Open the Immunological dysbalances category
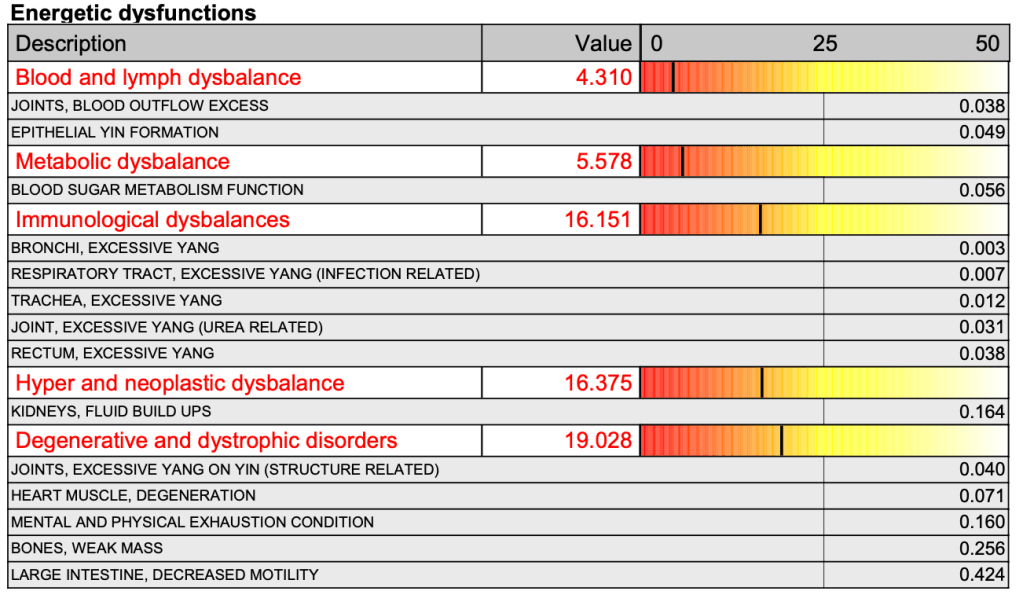This screenshot has width=1023, height=602. tap(153, 219)
